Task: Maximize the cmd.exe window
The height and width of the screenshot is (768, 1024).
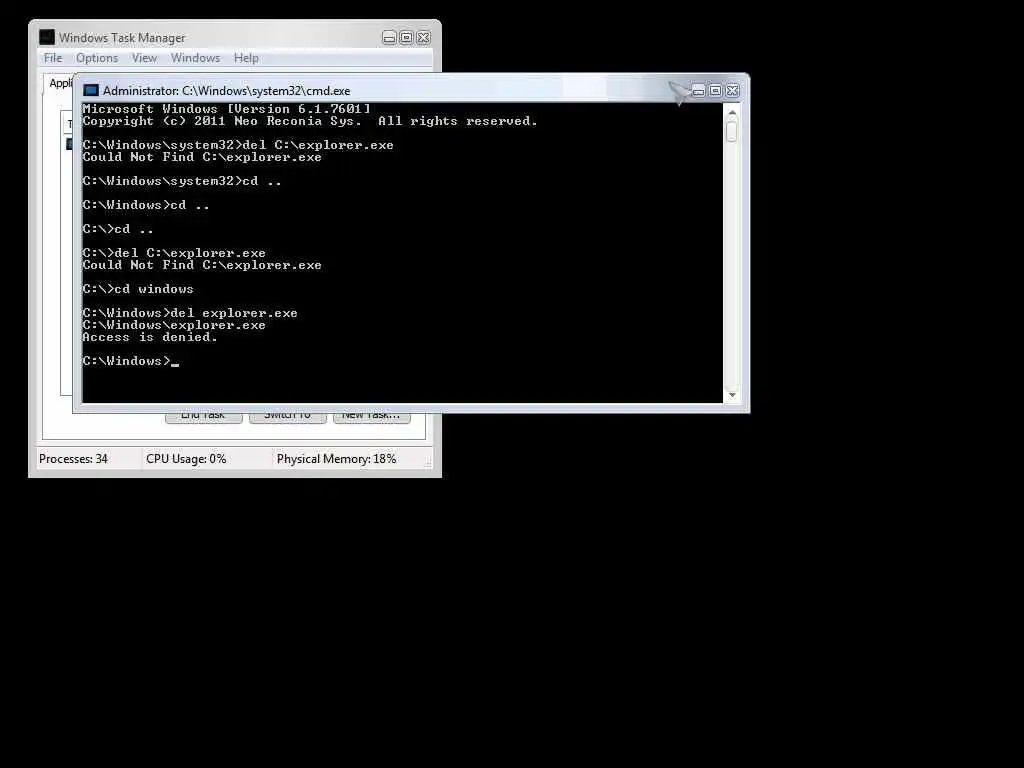Action: point(715,91)
